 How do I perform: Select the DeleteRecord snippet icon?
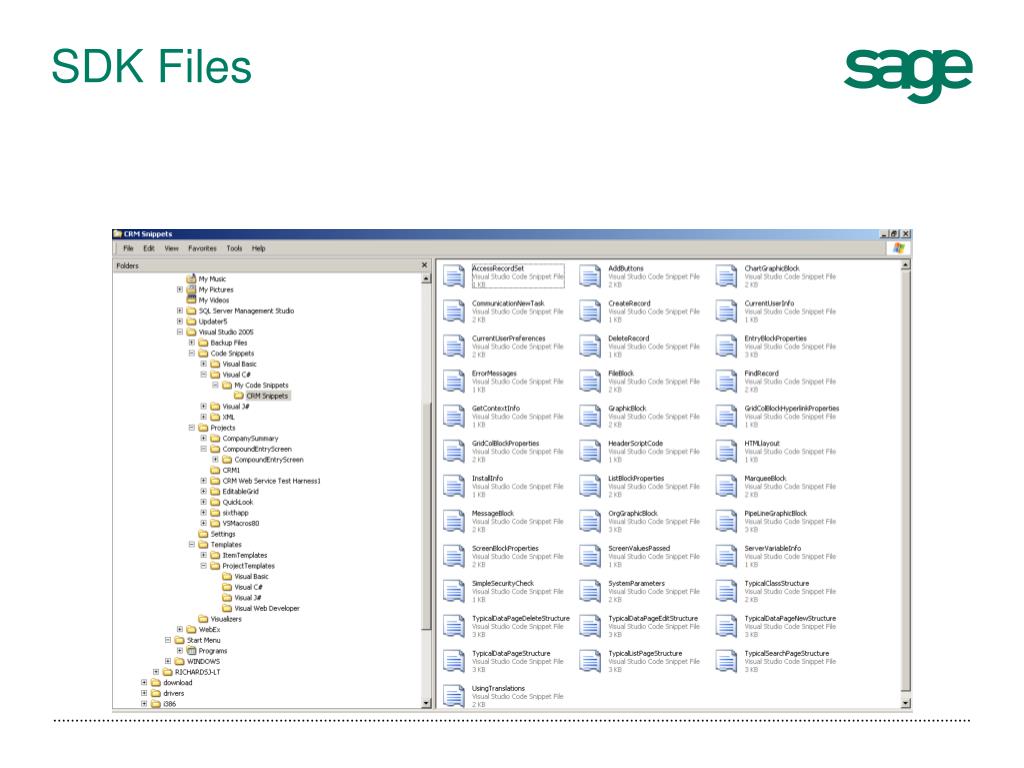tap(590, 346)
